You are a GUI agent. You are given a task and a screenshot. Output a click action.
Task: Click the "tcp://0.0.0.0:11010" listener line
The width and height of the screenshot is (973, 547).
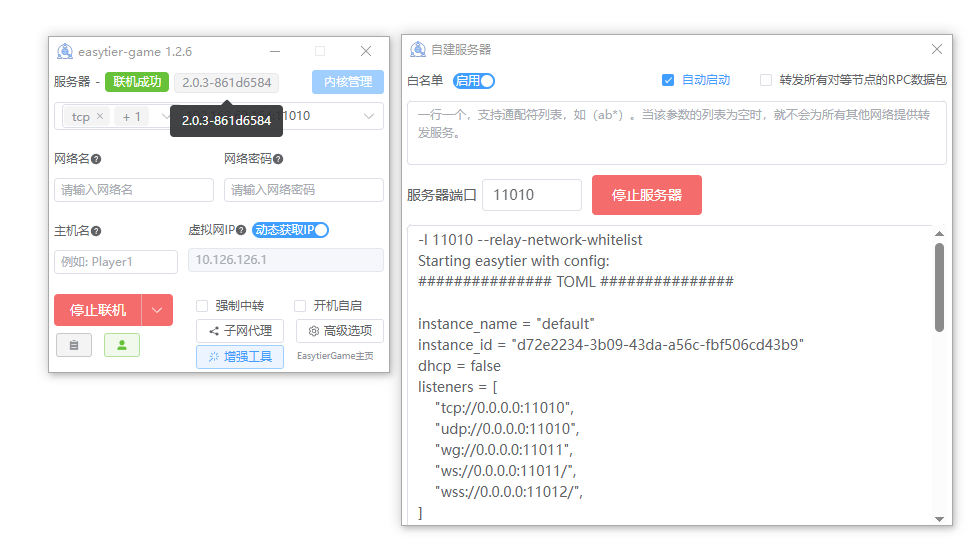(x=504, y=408)
